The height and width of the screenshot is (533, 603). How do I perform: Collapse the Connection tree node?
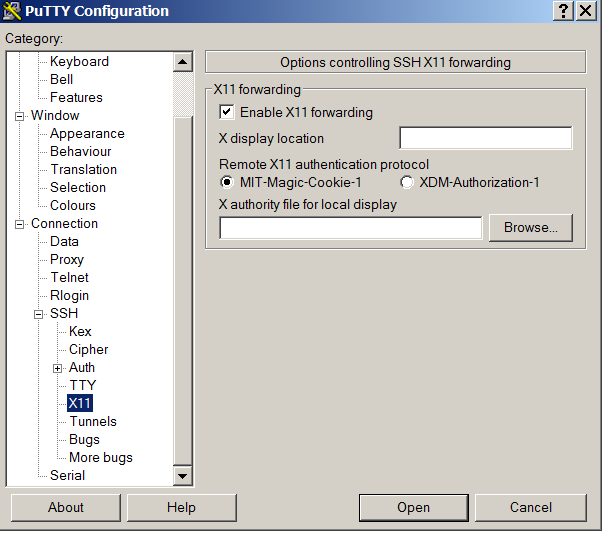click(19, 224)
